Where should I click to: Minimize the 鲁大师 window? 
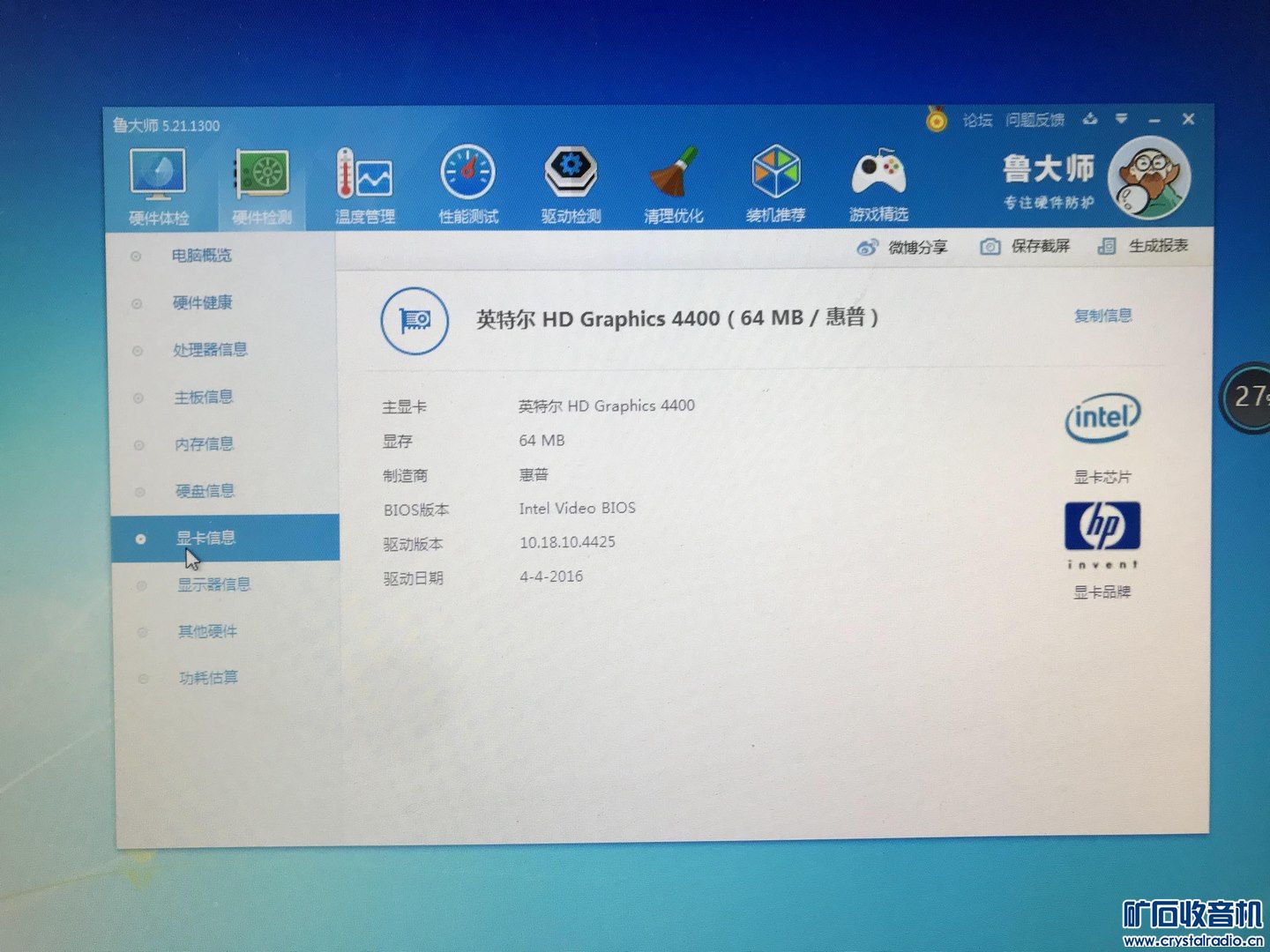[1154, 120]
